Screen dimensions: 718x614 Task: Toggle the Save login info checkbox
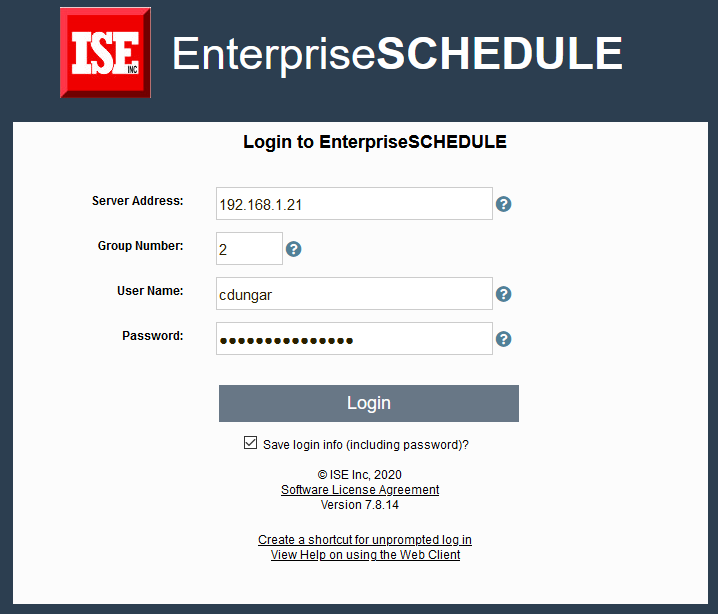coord(250,443)
